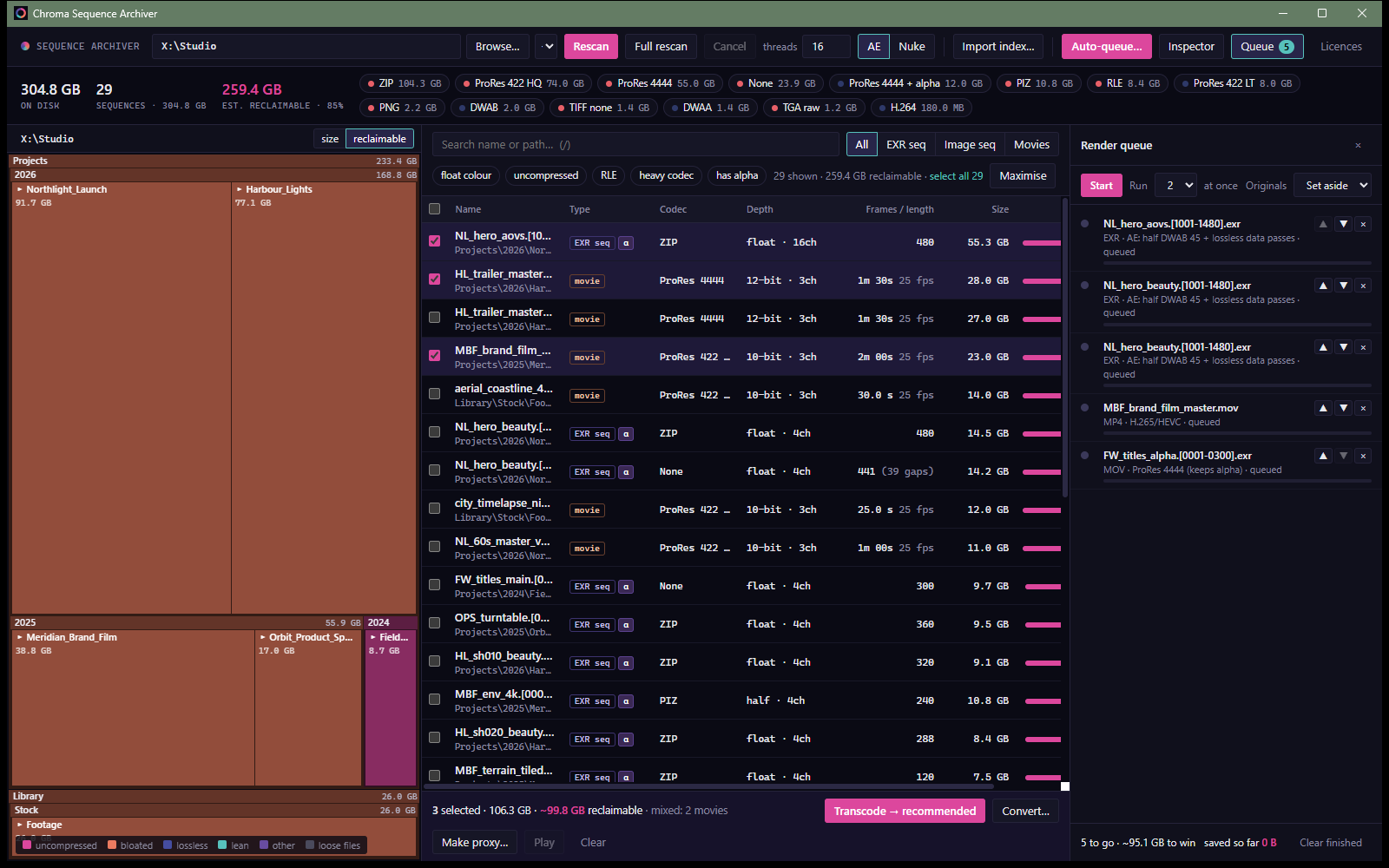Viewport: 1389px width, 868px height.
Task: Remove FW_titles_alpha from the render queue
Action: pyautogui.click(x=1363, y=456)
